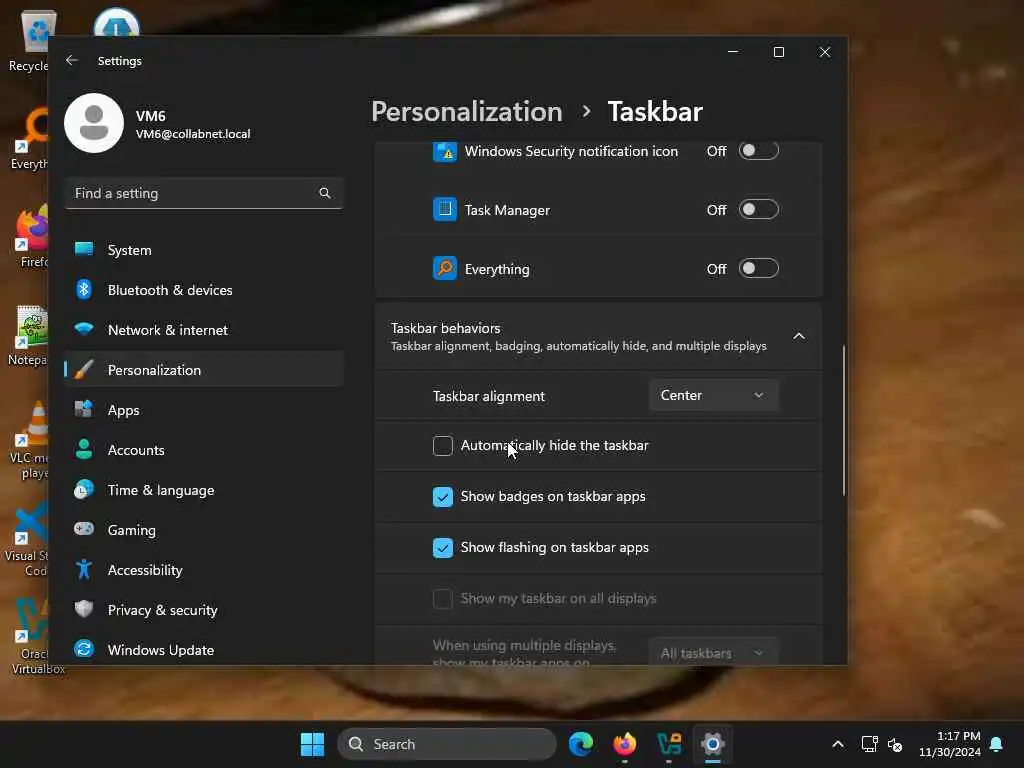Screen dimensions: 1024x768
Task: Select the Everything desktop shortcut
Action: [29, 138]
